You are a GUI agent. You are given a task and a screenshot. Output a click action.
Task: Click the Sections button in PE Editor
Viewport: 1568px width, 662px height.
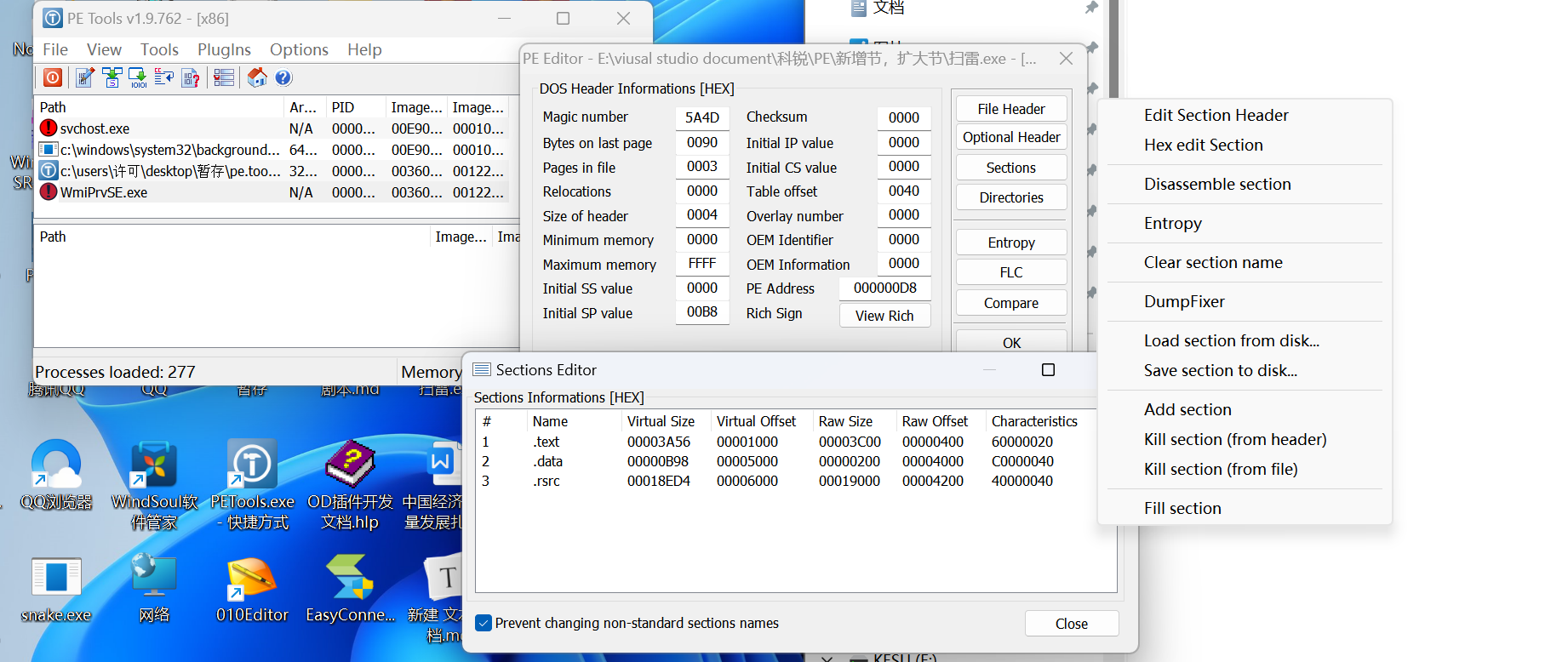pyautogui.click(x=1011, y=168)
